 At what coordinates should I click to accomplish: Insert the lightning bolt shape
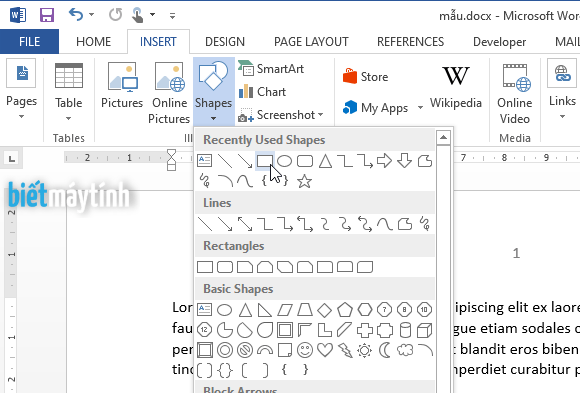(345, 350)
